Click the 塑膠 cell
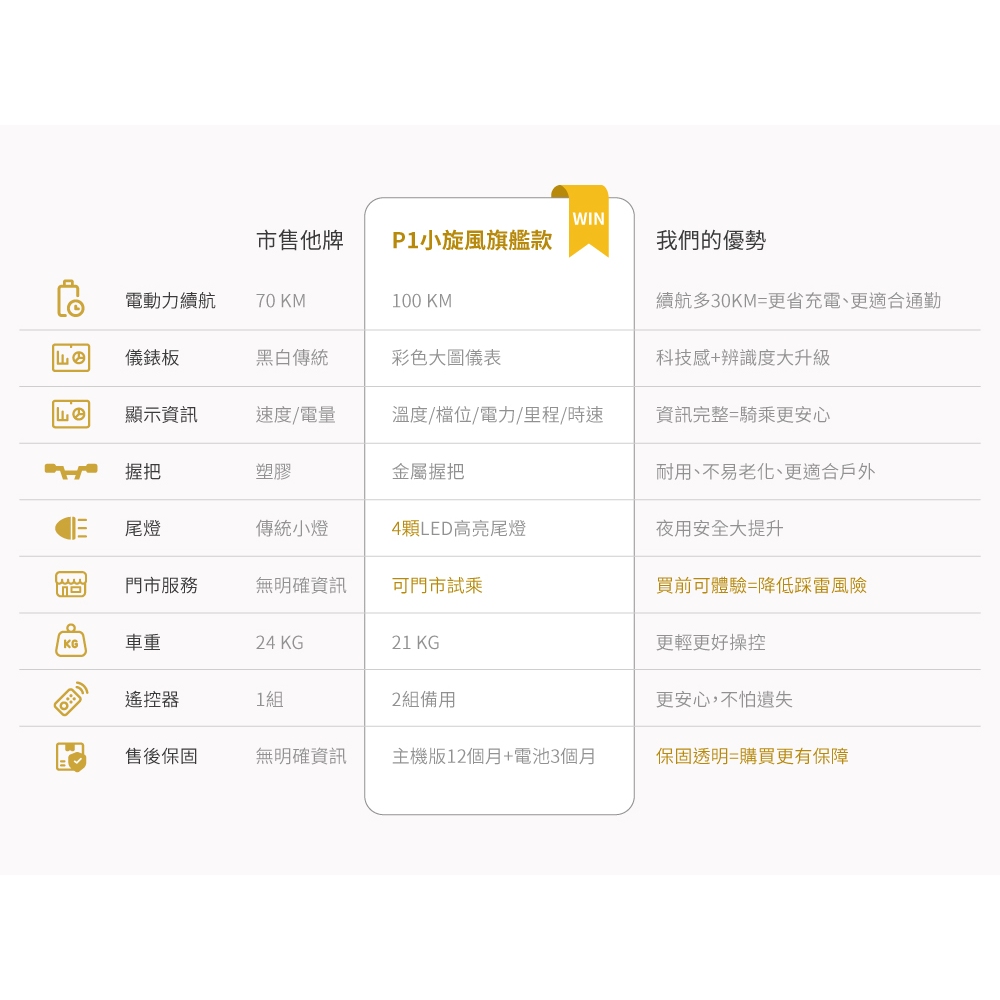The width and height of the screenshot is (1000, 1000). 274,471
